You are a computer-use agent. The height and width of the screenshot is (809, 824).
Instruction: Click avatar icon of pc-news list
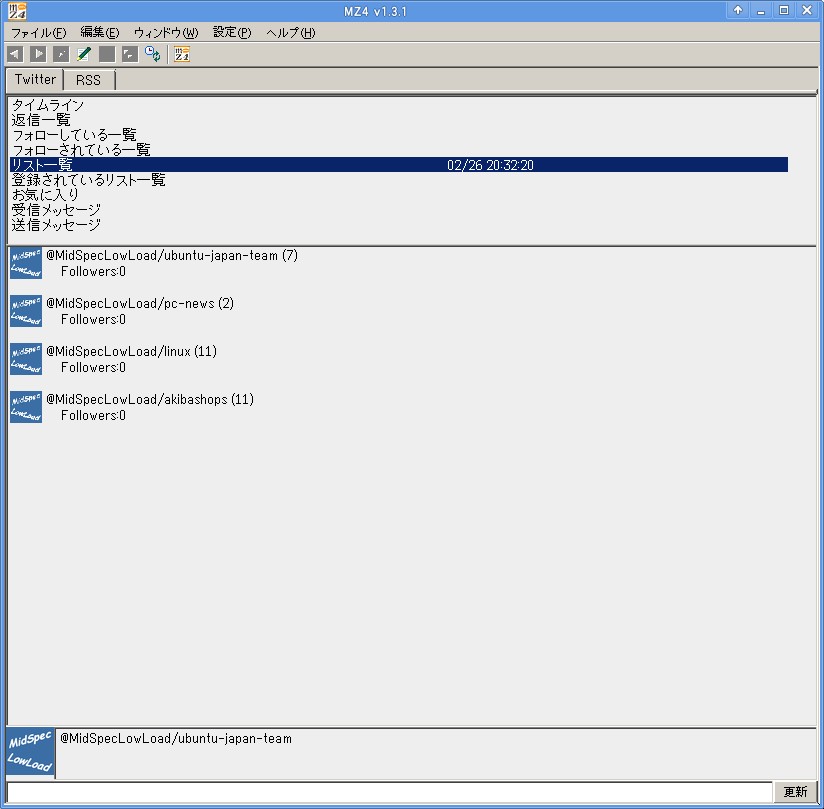tap(26, 311)
